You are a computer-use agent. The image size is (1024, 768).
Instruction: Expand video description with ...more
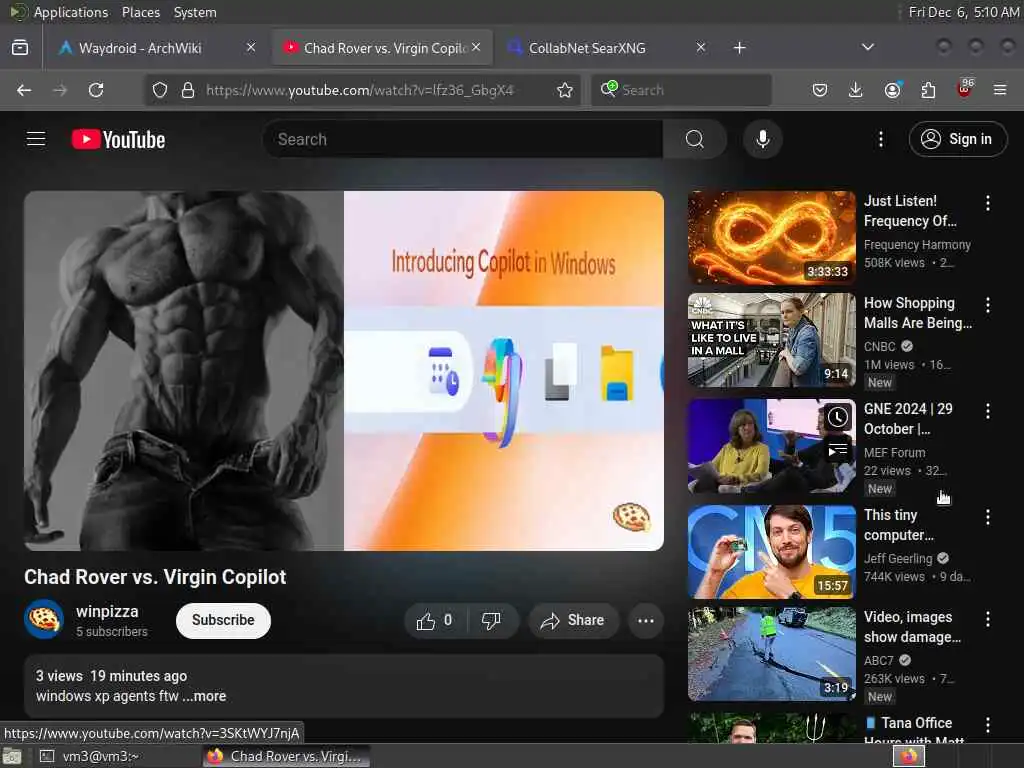coord(204,696)
